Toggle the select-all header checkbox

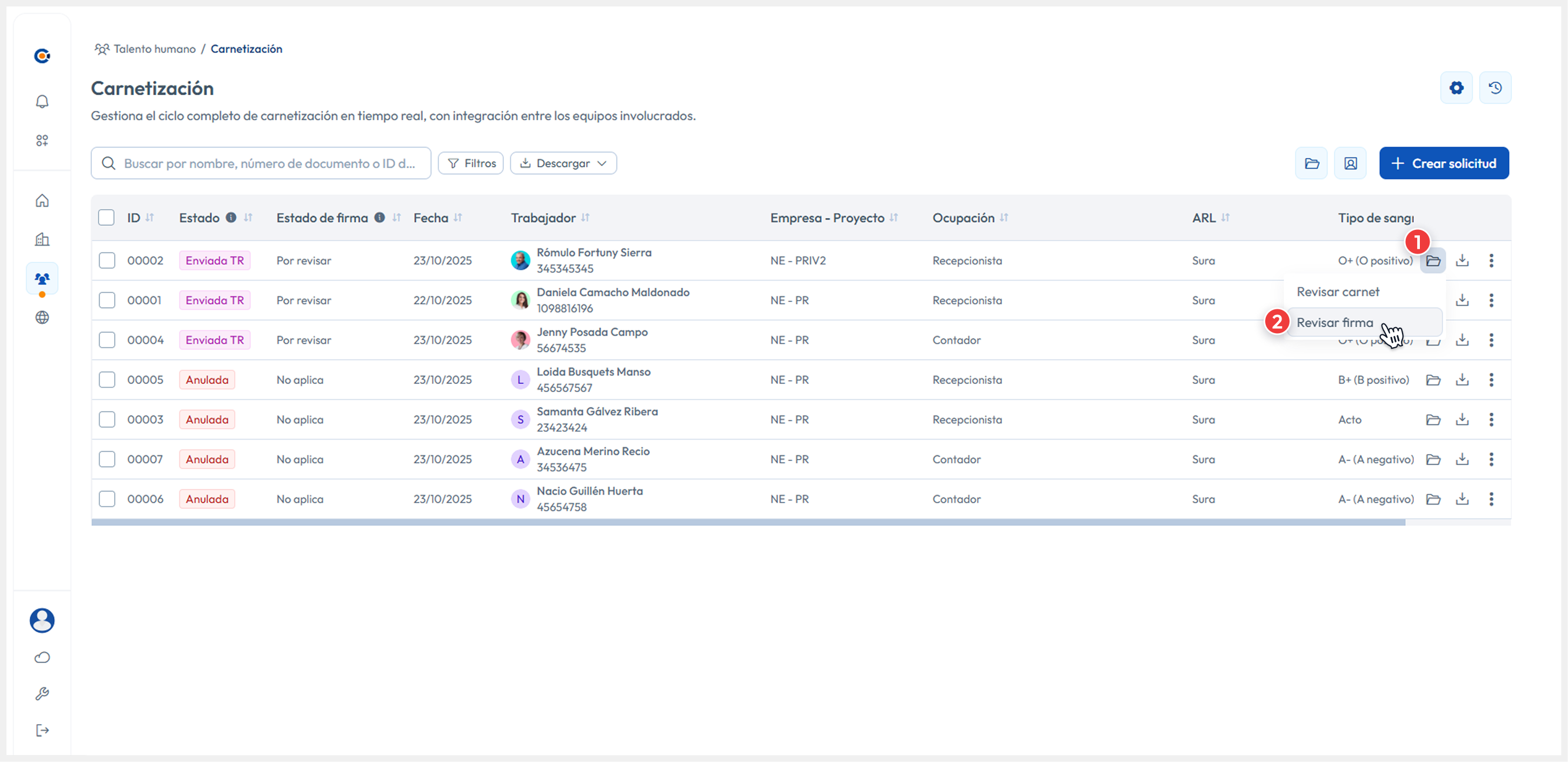tap(107, 218)
